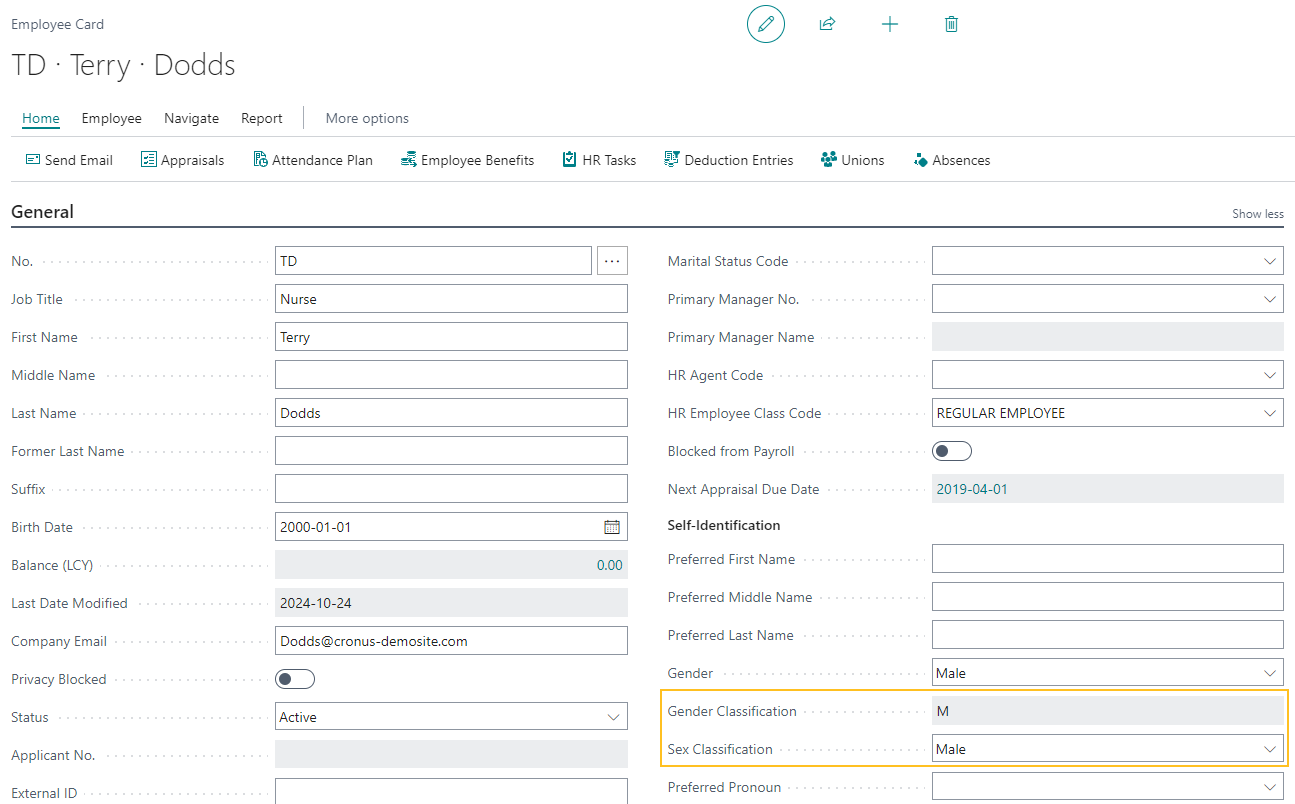Open the Attendance Plan
1295x804 pixels.
(312, 159)
